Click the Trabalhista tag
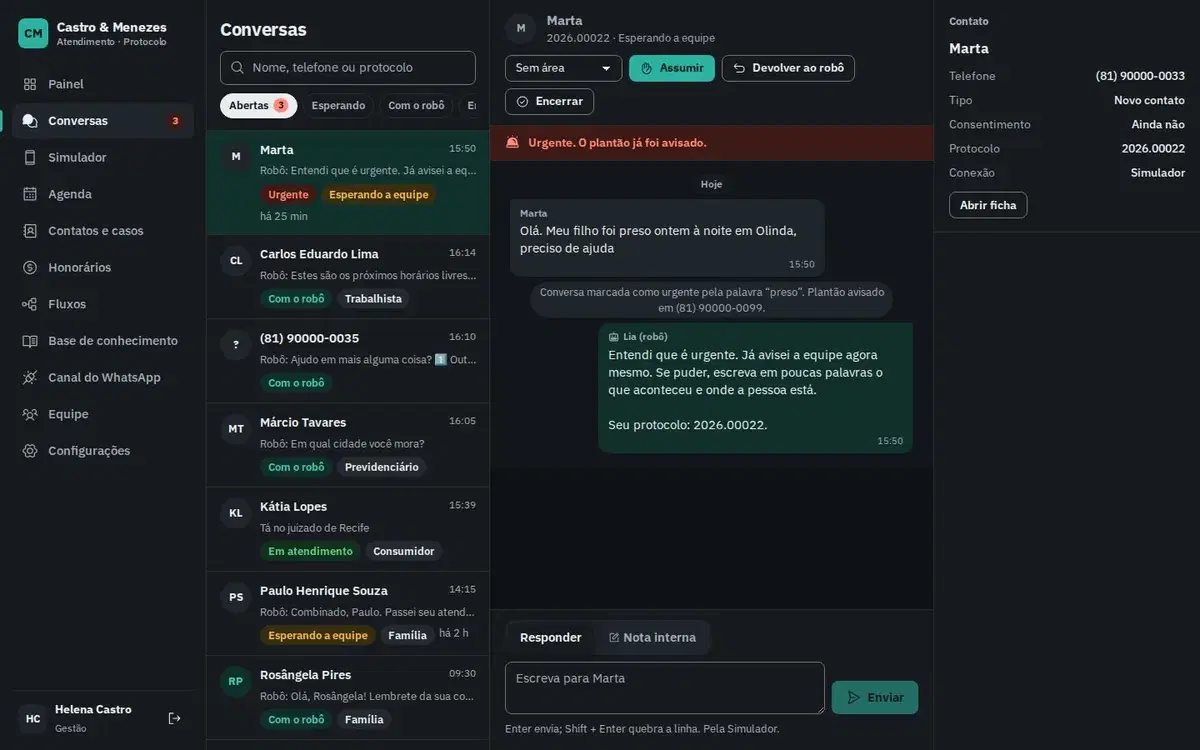This screenshot has height=750, width=1200. 373,299
